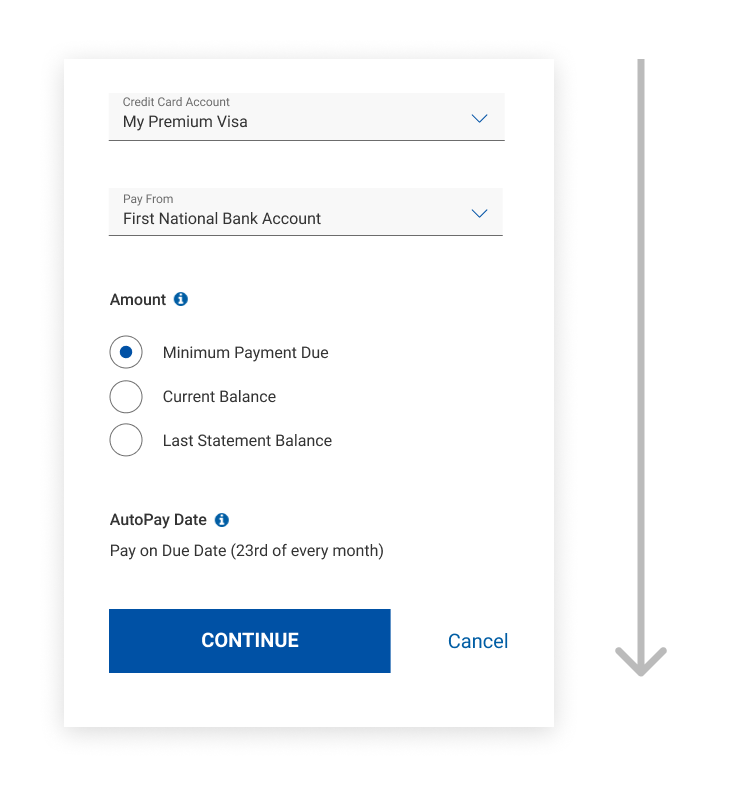
Task: Click the info icon beside AutoPay Date
Action: point(222,520)
